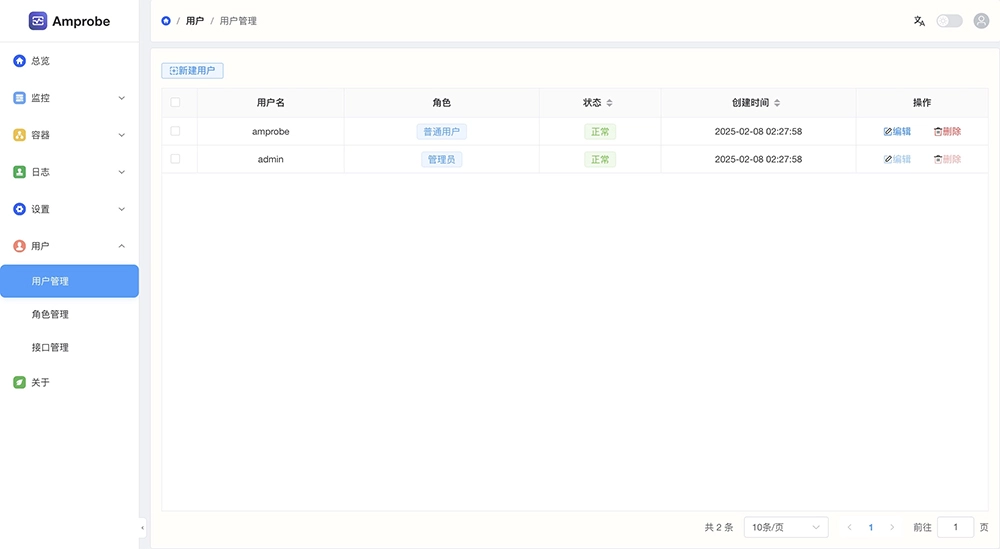1000x549 pixels.
Task: Toggle the dark mode switch
Action: 949,21
